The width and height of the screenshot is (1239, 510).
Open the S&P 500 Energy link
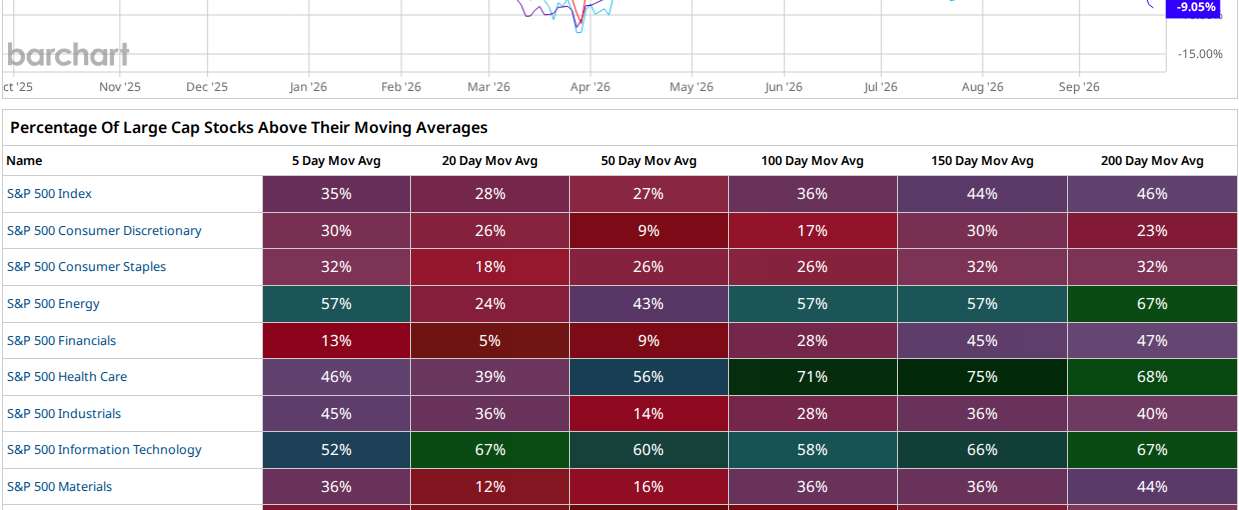53,304
